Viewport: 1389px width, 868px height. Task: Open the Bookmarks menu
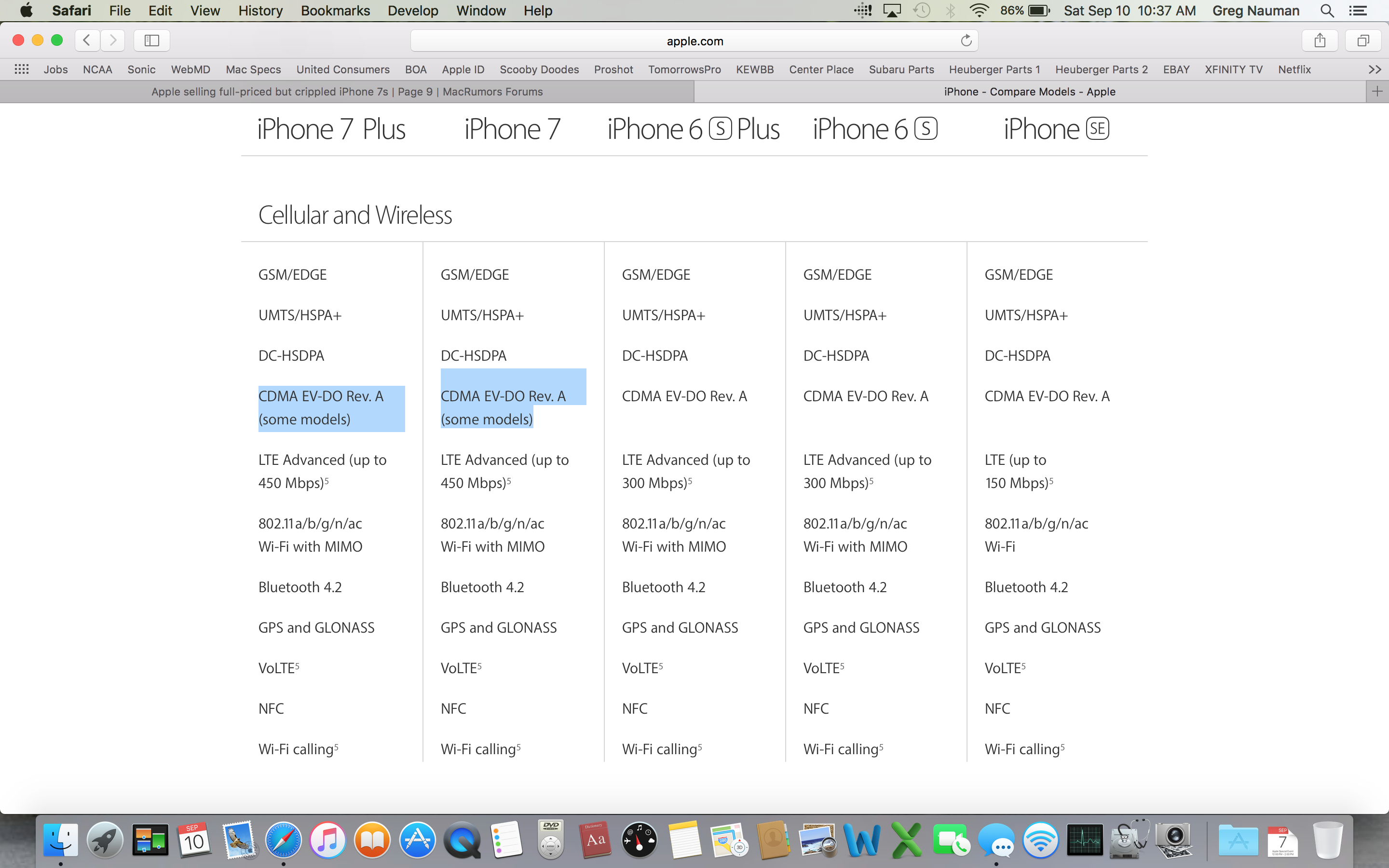click(335, 10)
